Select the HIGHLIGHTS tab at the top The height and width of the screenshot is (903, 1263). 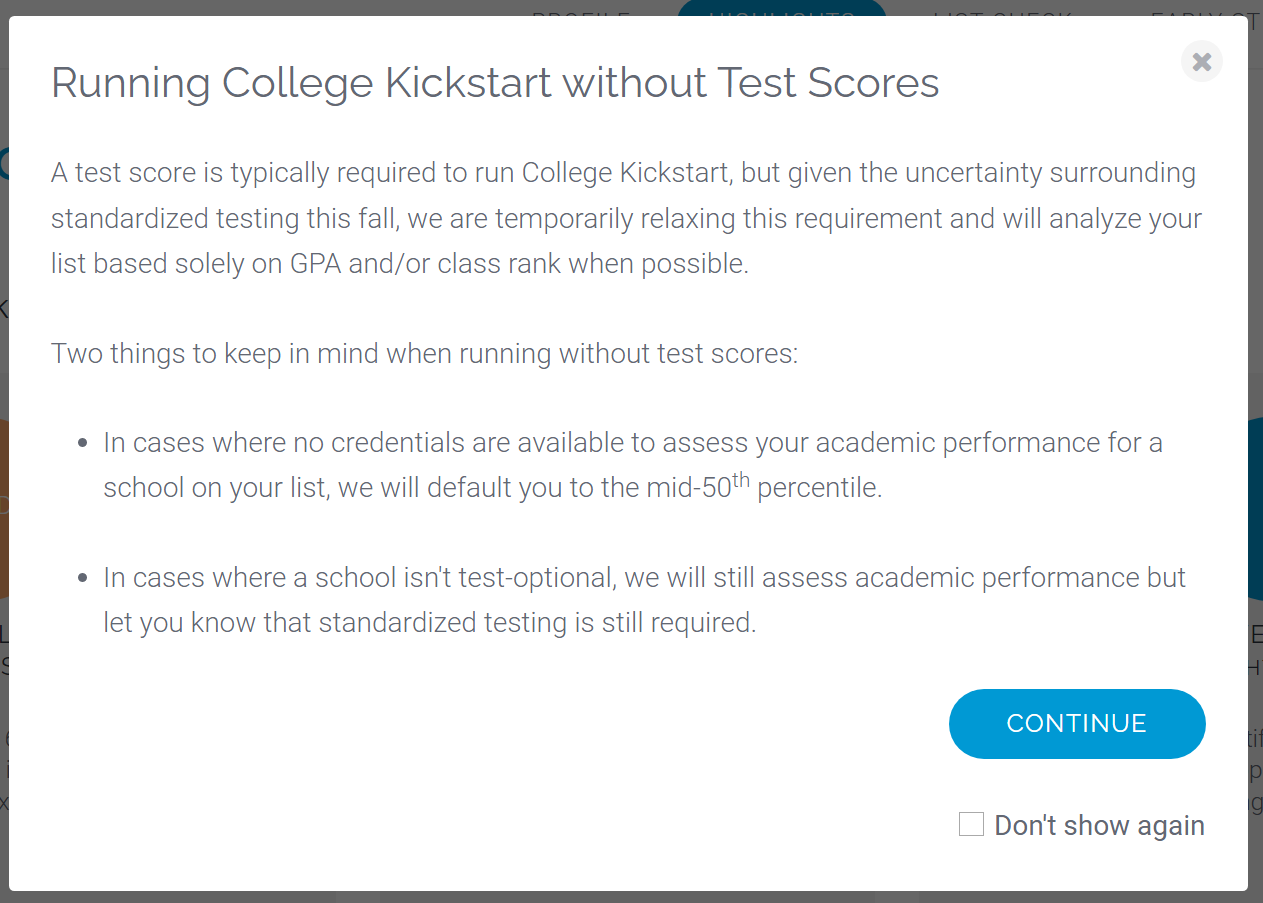point(782,10)
